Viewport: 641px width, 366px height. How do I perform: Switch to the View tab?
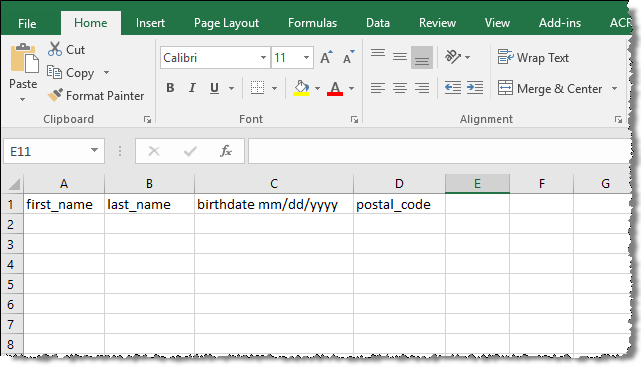tap(497, 23)
